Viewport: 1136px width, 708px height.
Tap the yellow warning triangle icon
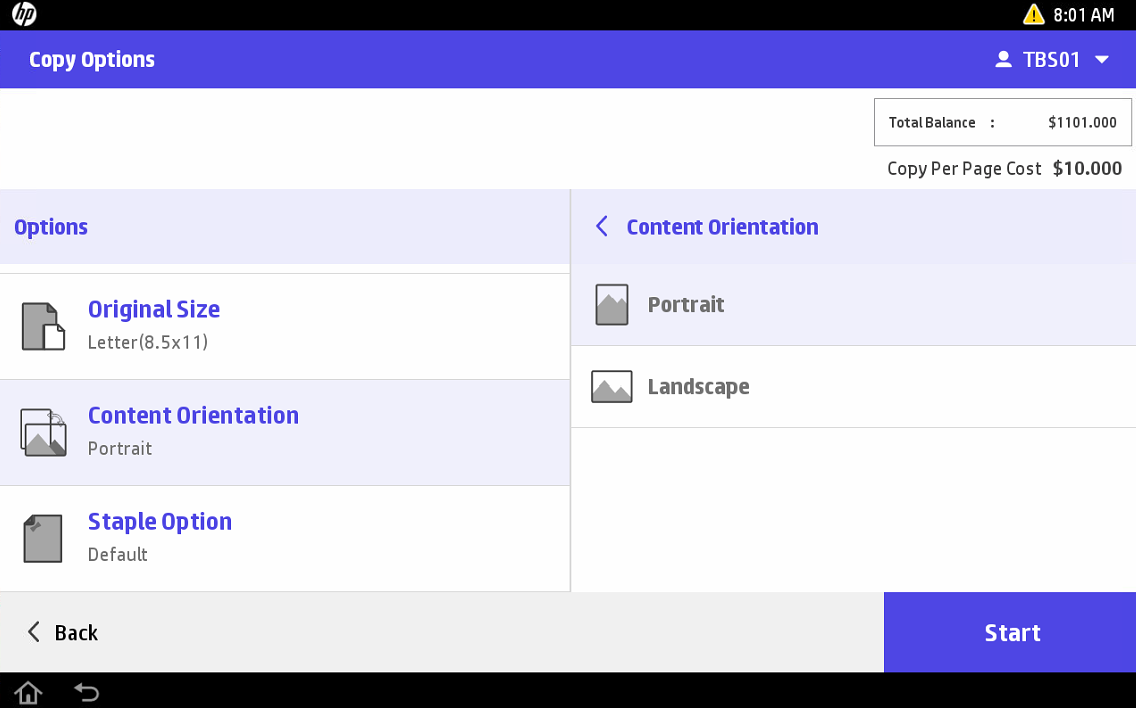tap(1033, 15)
